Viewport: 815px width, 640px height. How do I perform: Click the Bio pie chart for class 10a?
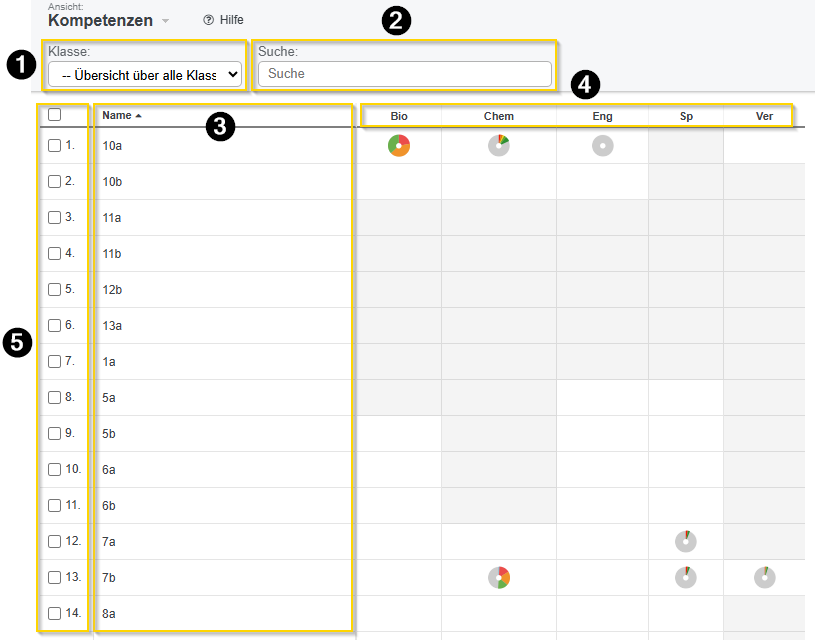(x=399, y=146)
